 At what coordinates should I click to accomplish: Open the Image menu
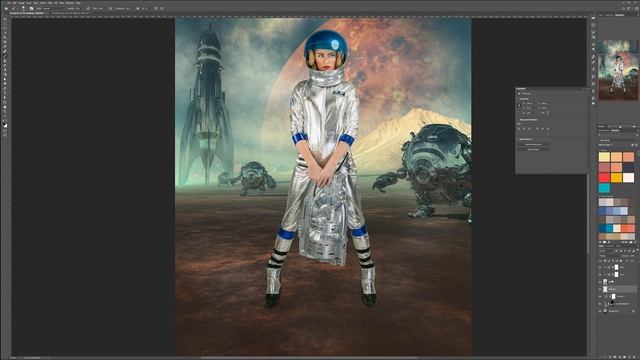click(21, 3)
